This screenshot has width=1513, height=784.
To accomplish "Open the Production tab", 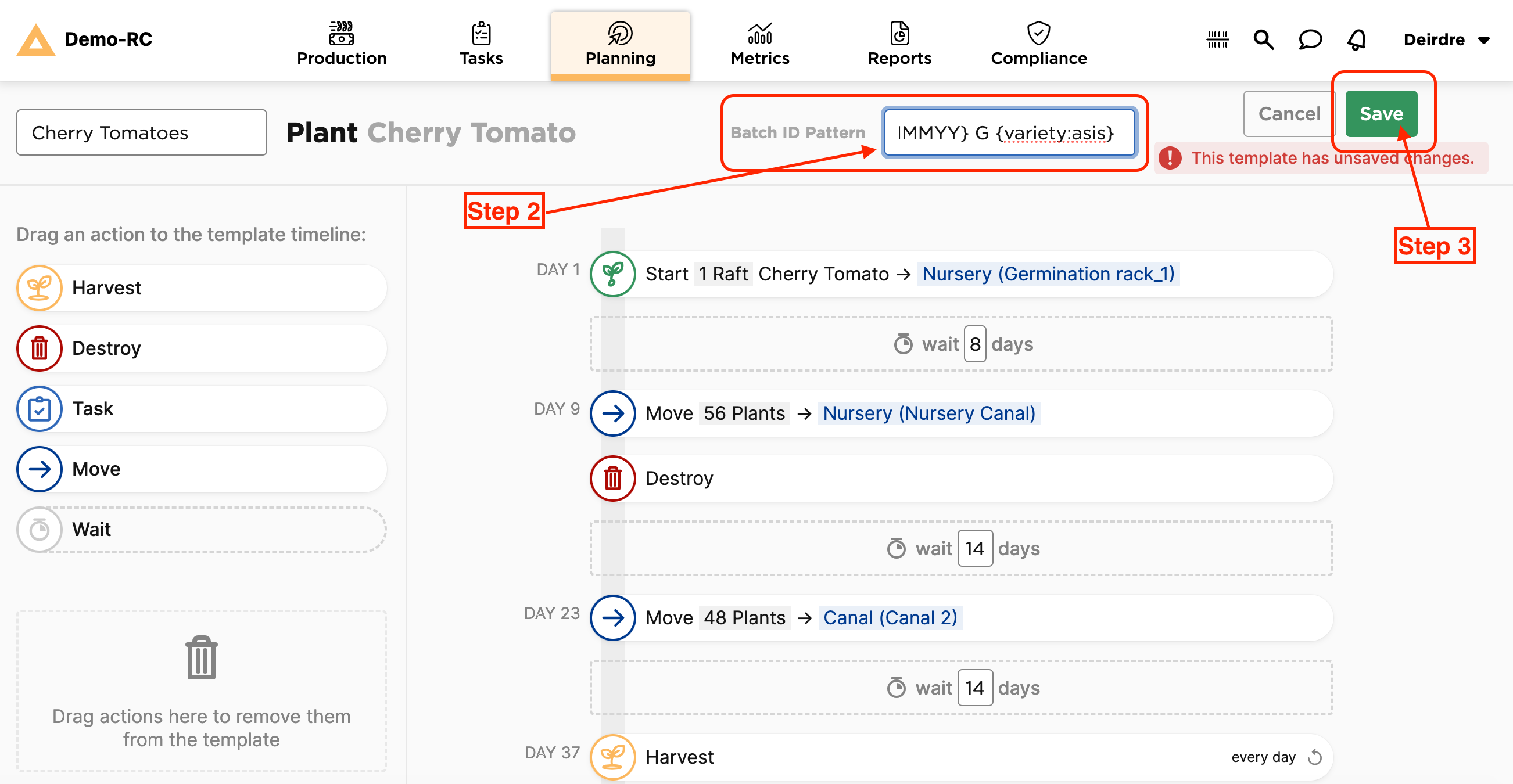I will (x=341, y=40).
